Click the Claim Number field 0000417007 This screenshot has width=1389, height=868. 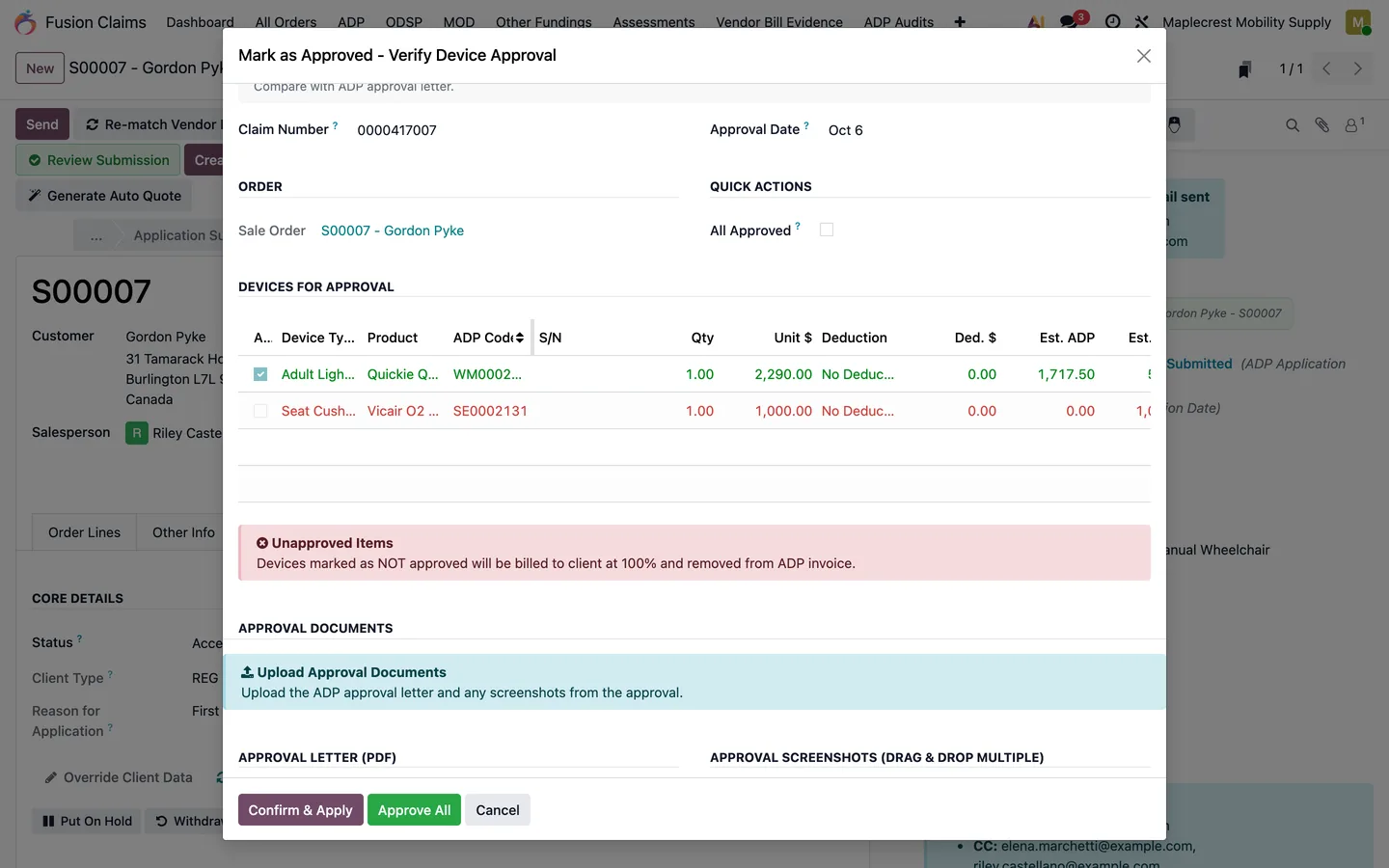[x=396, y=130]
